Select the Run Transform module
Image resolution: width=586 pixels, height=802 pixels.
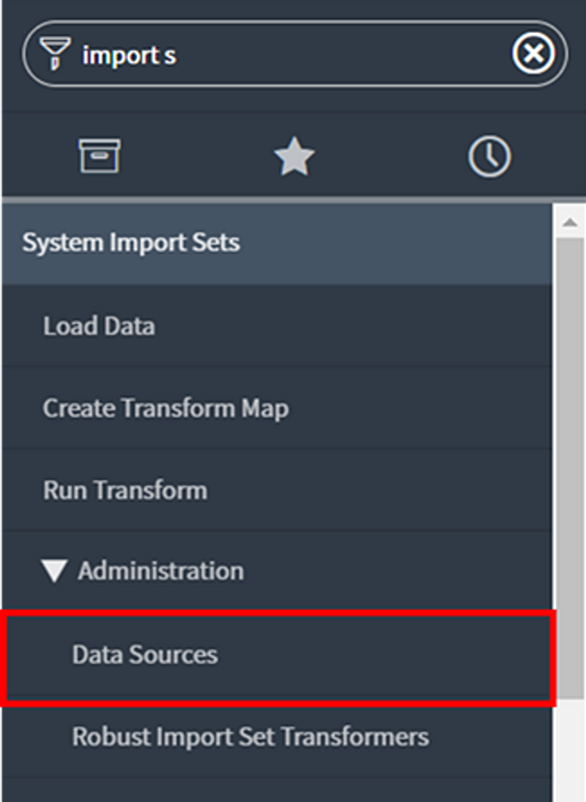277,490
